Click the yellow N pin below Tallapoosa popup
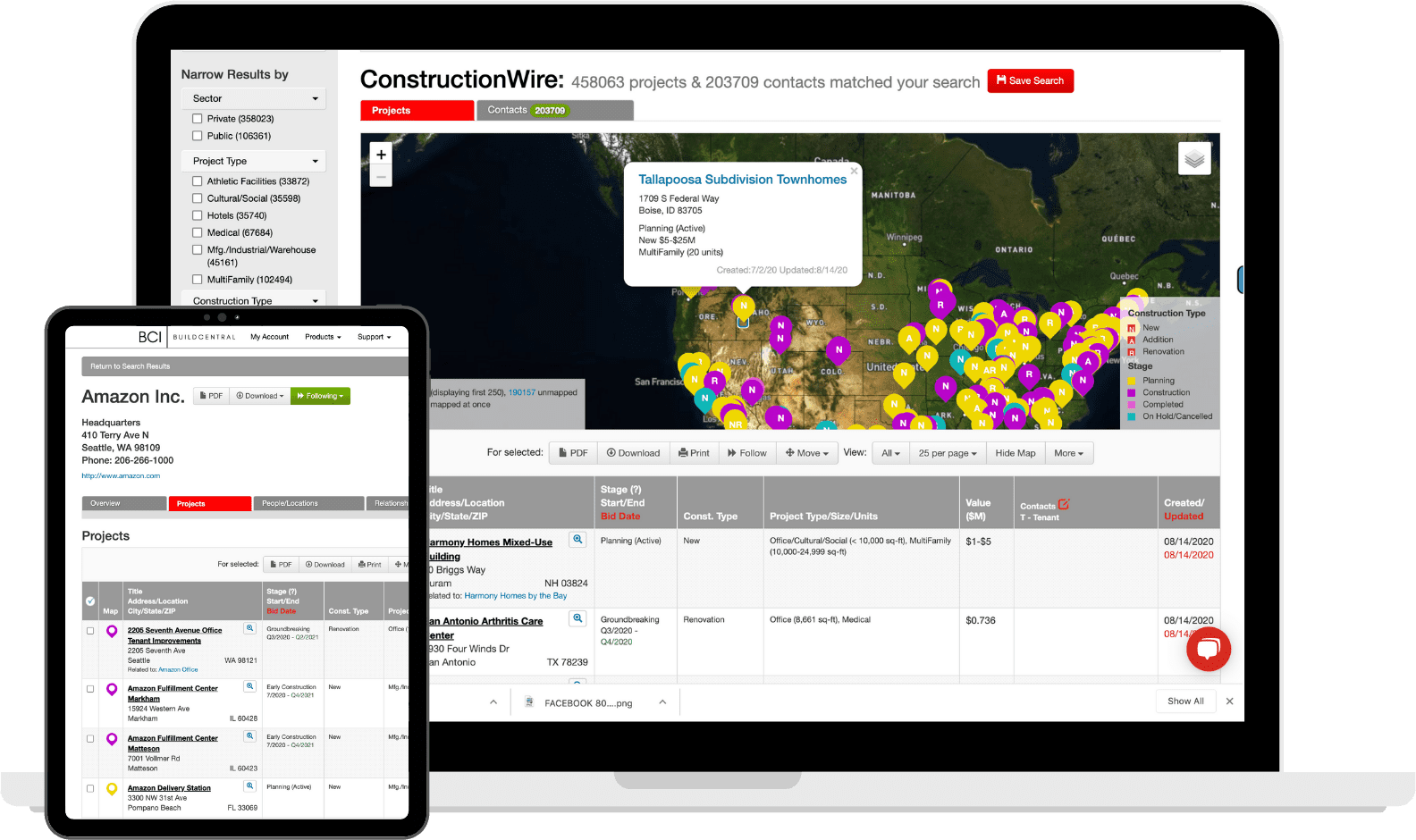The width and height of the screenshot is (1416, 840). 743,307
